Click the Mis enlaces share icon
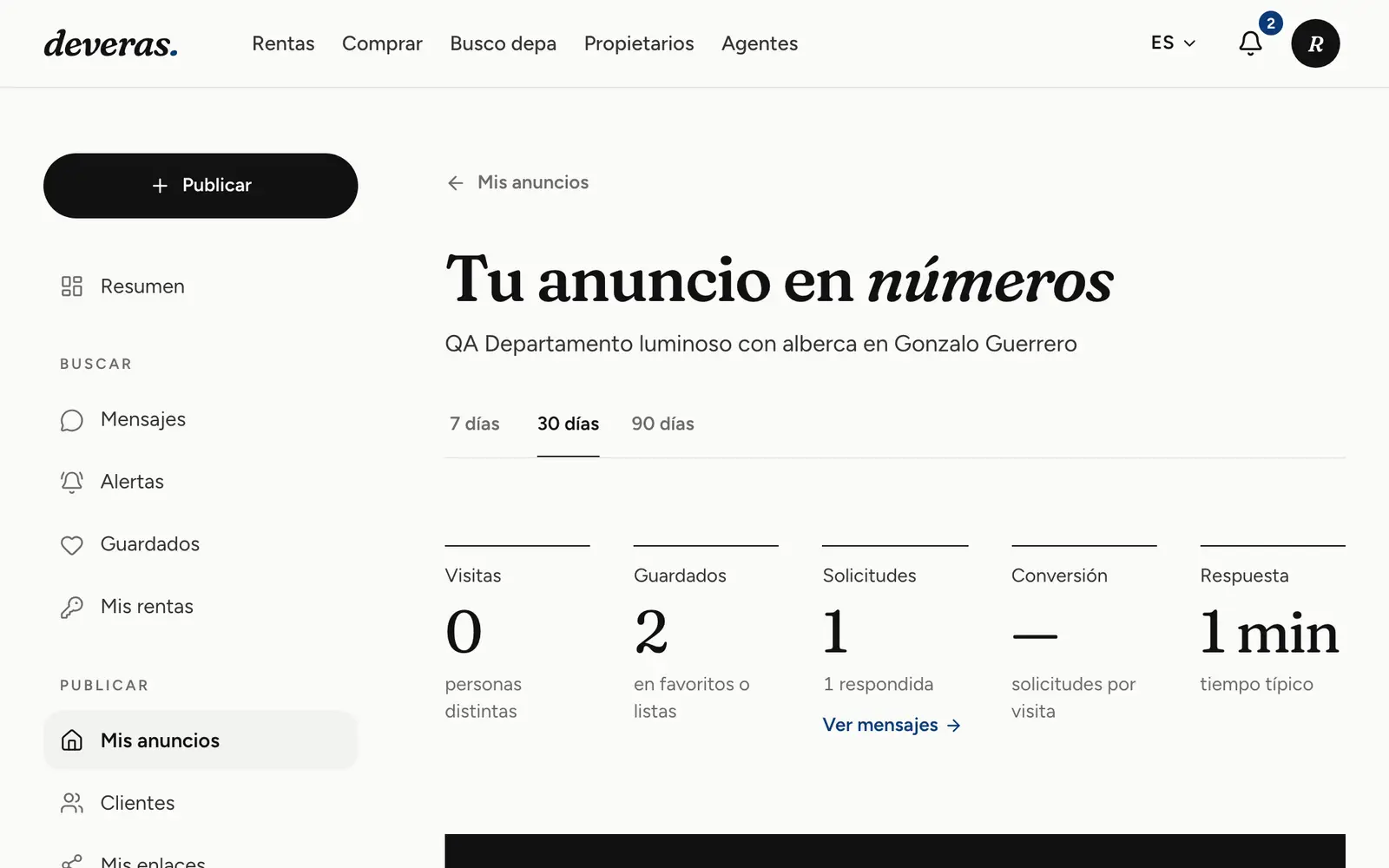Image resolution: width=1389 pixels, height=868 pixels. click(72, 862)
